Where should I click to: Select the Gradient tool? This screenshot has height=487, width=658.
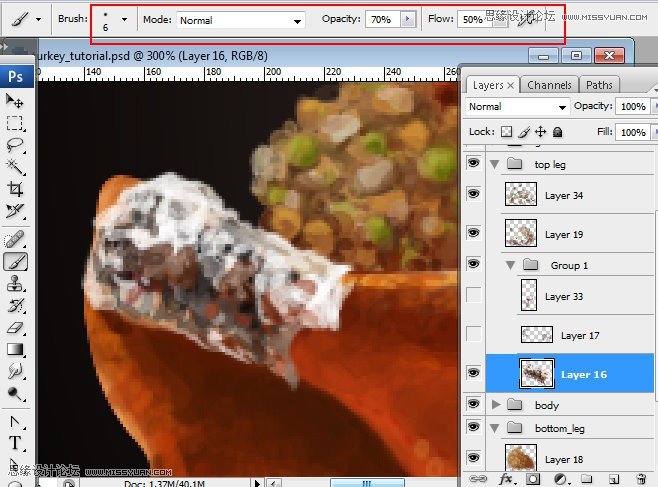15,349
